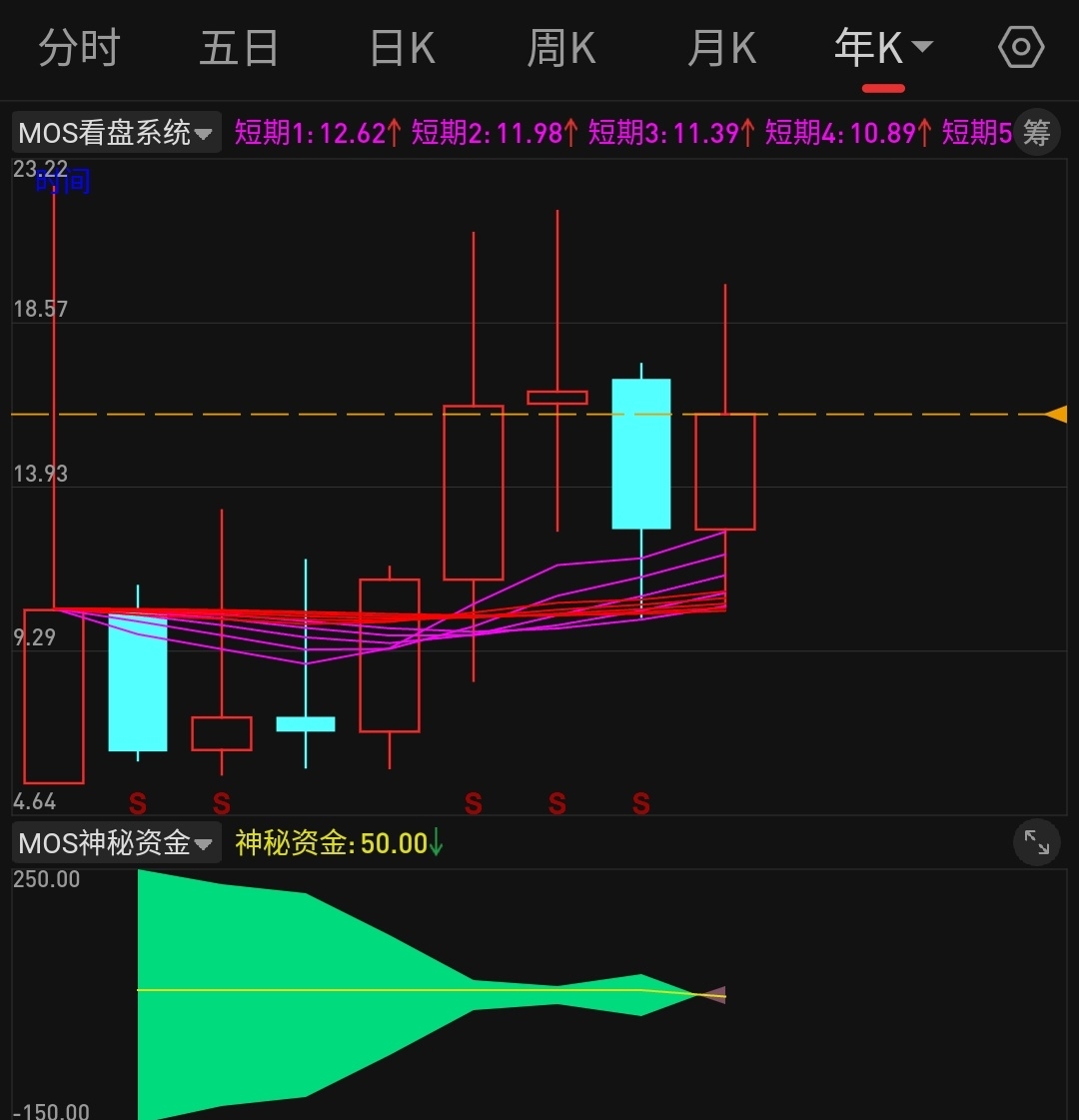Tap the 短期1: 12.62 indicator value
This screenshot has height=1120, width=1079.
(x=318, y=133)
